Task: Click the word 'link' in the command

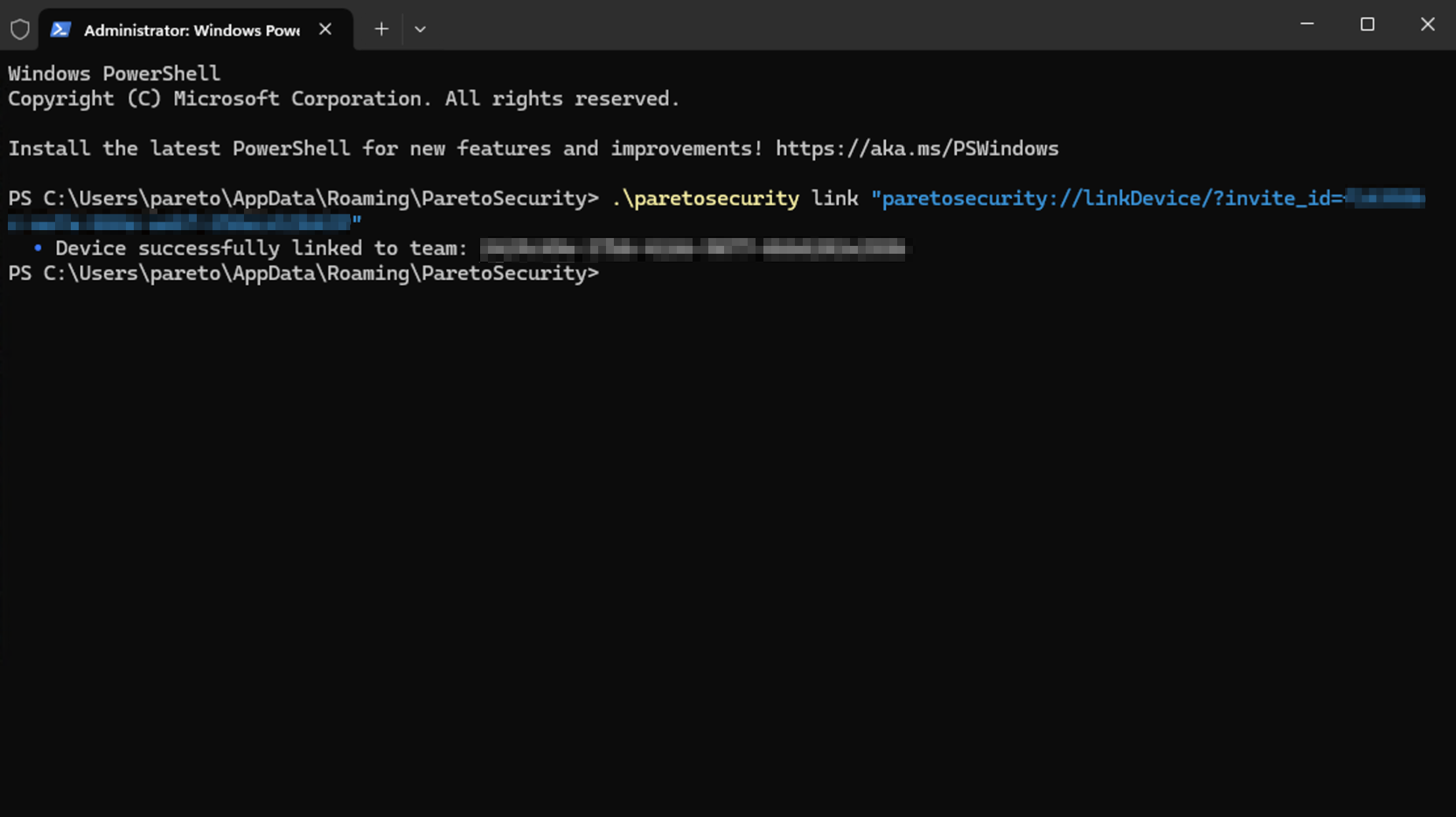Action: [x=834, y=198]
